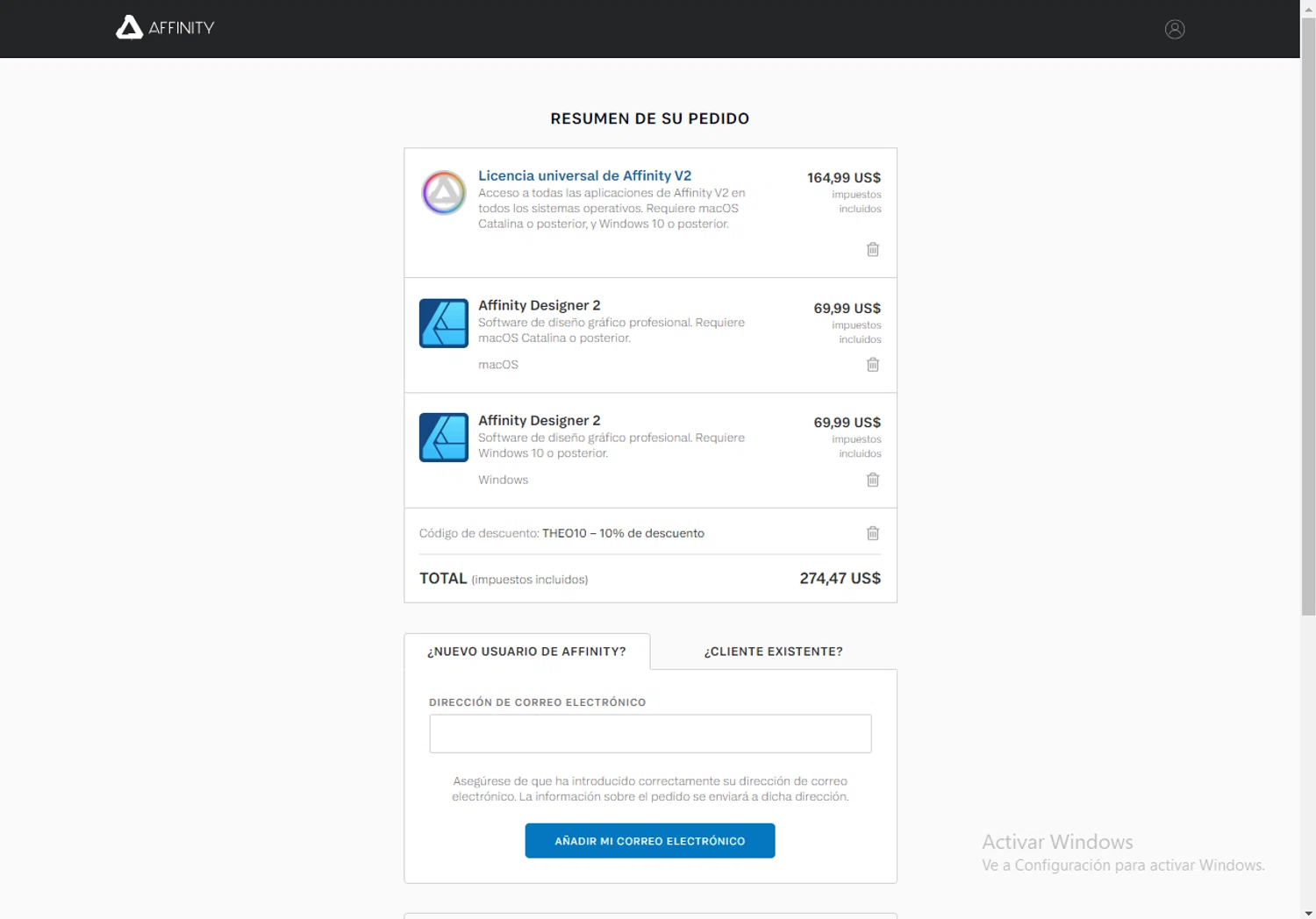Open the Affinity logo home link
The height and width of the screenshot is (919, 1316).
coord(165,28)
